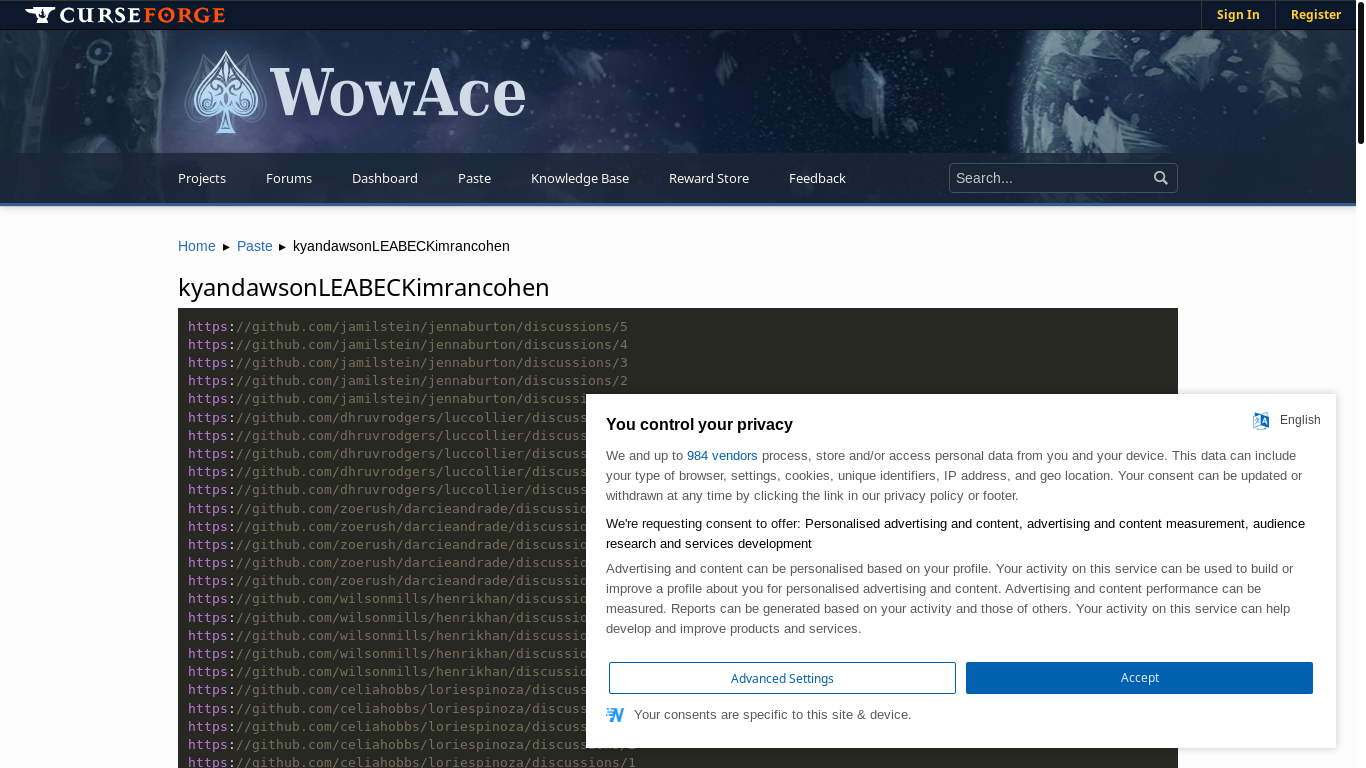
Task: Click the Paste breadcrumb link
Action: pyautogui.click(x=255, y=246)
